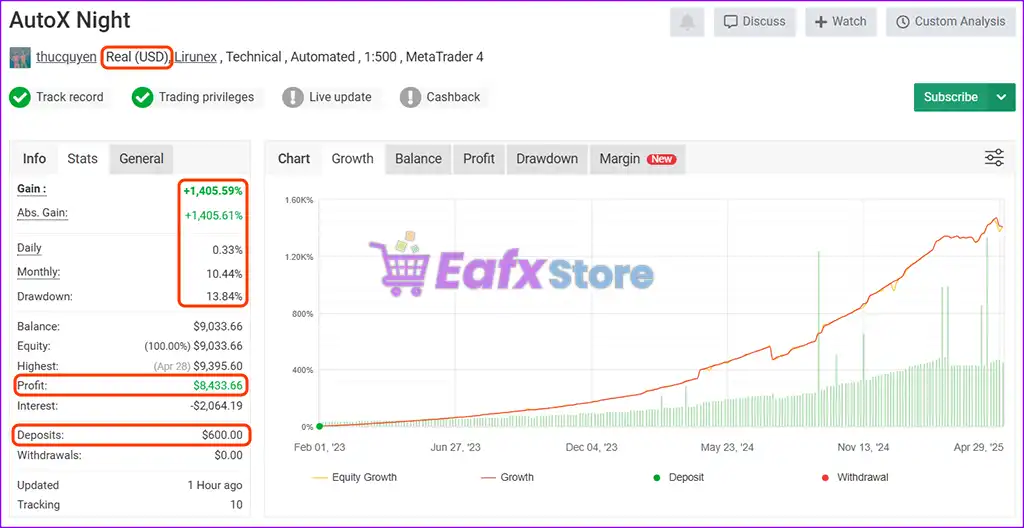The width and height of the screenshot is (1024, 528).
Task: Click the Live update warning icon
Action: coord(293,97)
